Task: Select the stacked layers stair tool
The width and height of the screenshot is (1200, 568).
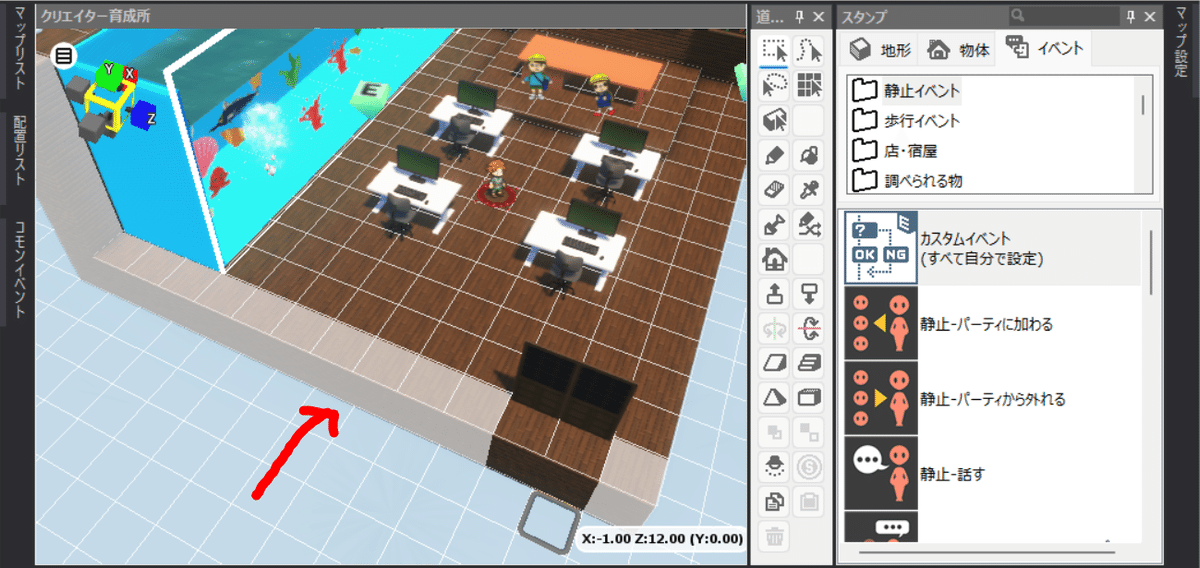Action: (810, 364)
